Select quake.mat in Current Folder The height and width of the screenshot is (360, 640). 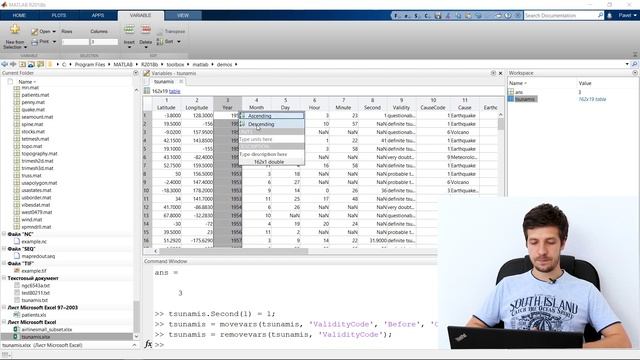[33, 109]
